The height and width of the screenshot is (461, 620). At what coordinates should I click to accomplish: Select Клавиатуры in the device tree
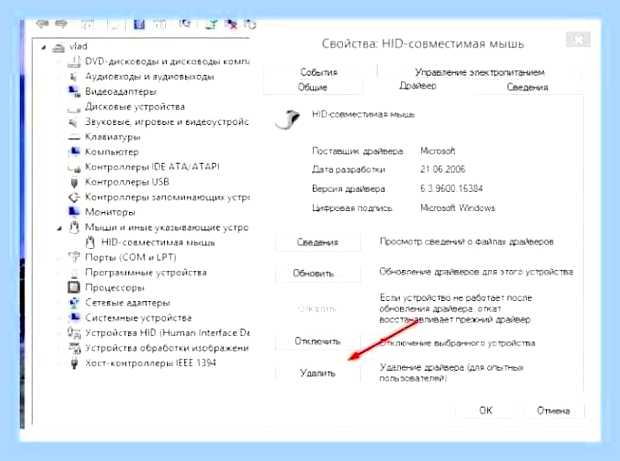pos(113,137)
